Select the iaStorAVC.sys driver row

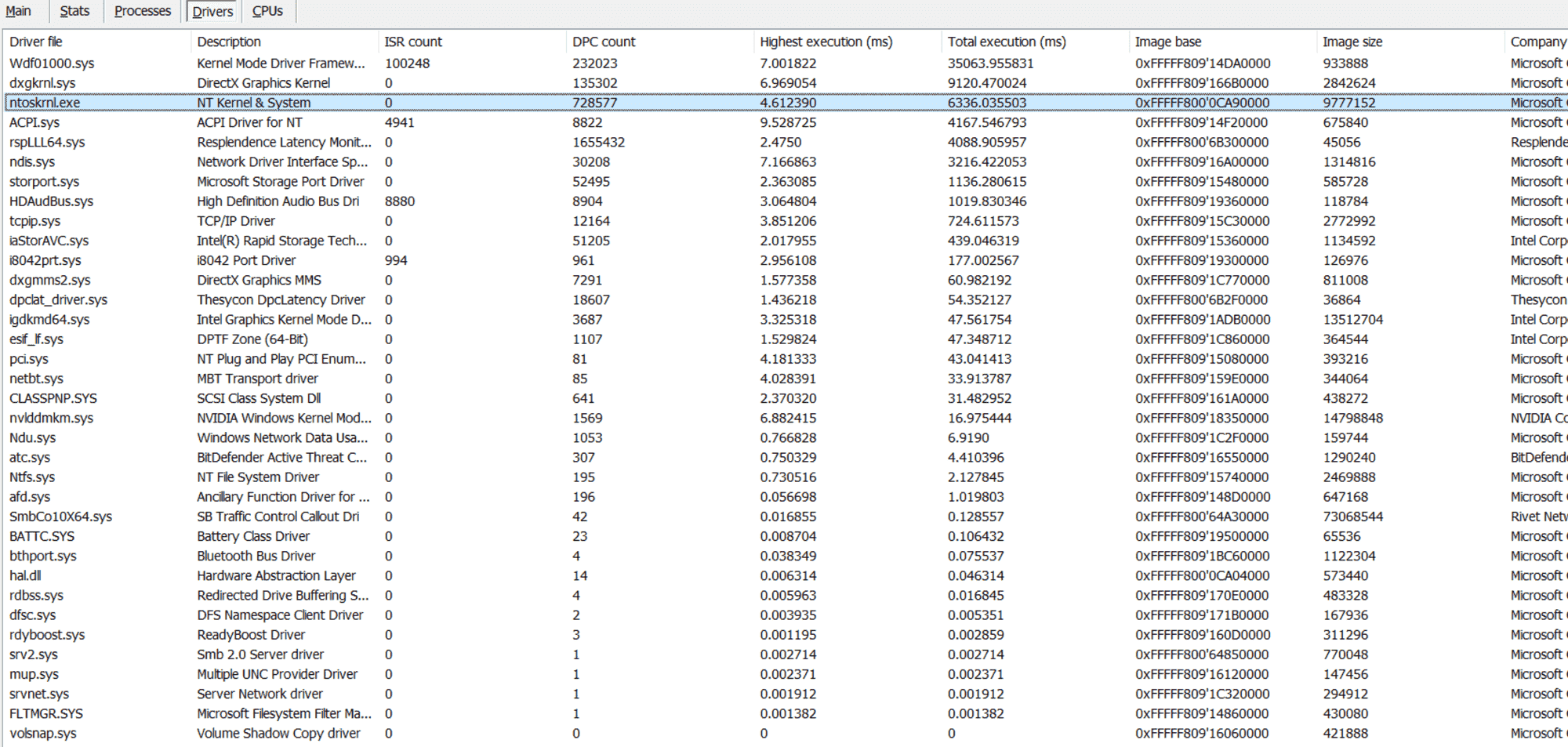click(786, 241)
